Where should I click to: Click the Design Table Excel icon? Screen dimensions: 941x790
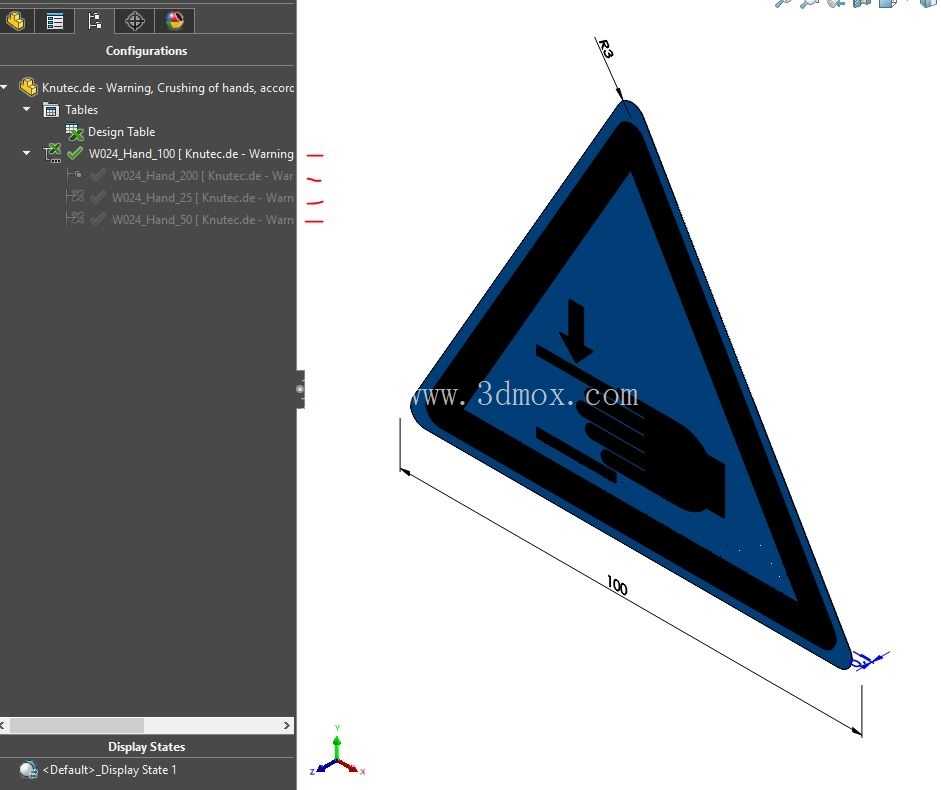pyautogui.click(x=74, y=132)
